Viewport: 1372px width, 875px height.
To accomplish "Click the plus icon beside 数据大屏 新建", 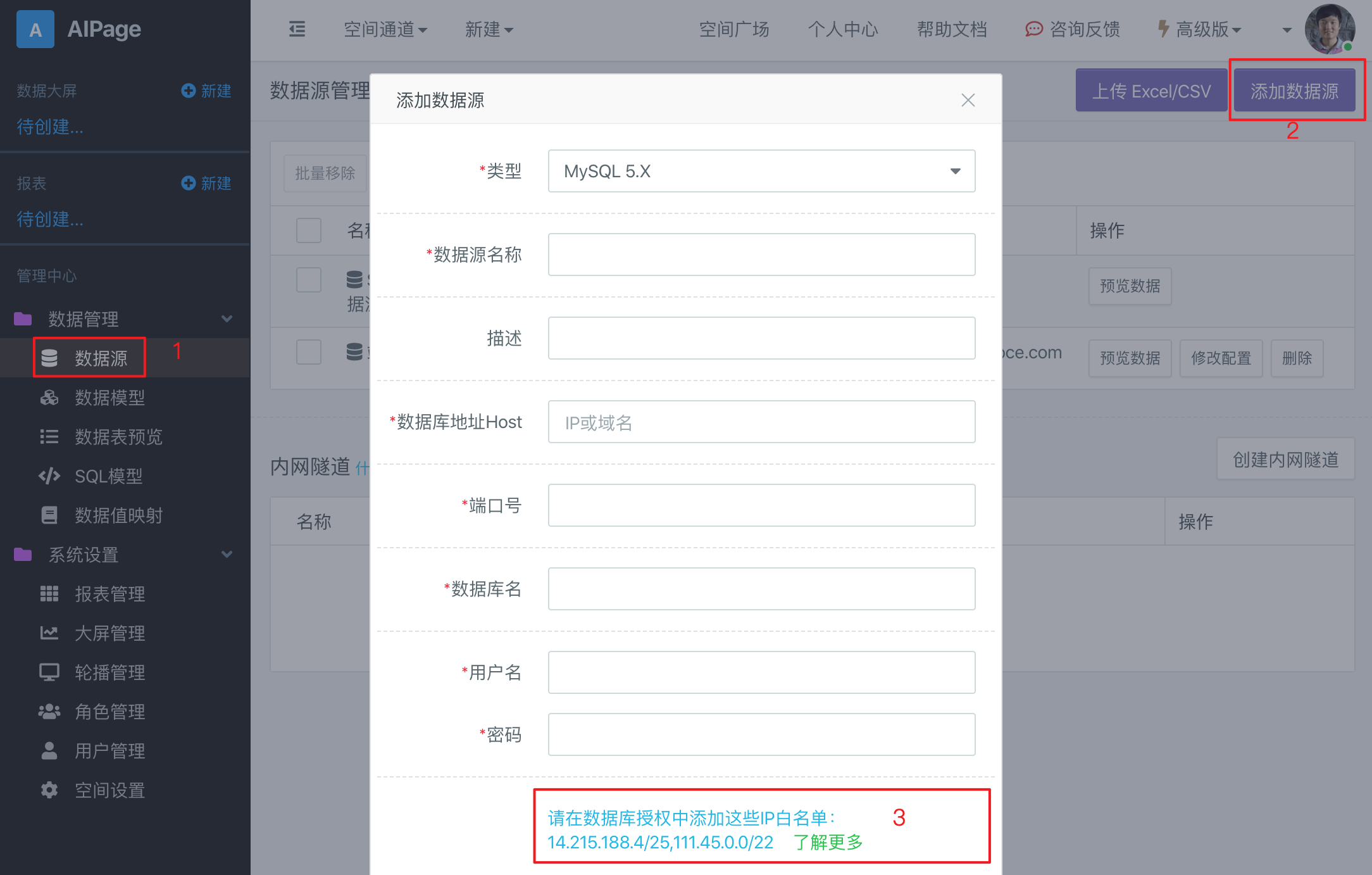I will pos(188,91).
